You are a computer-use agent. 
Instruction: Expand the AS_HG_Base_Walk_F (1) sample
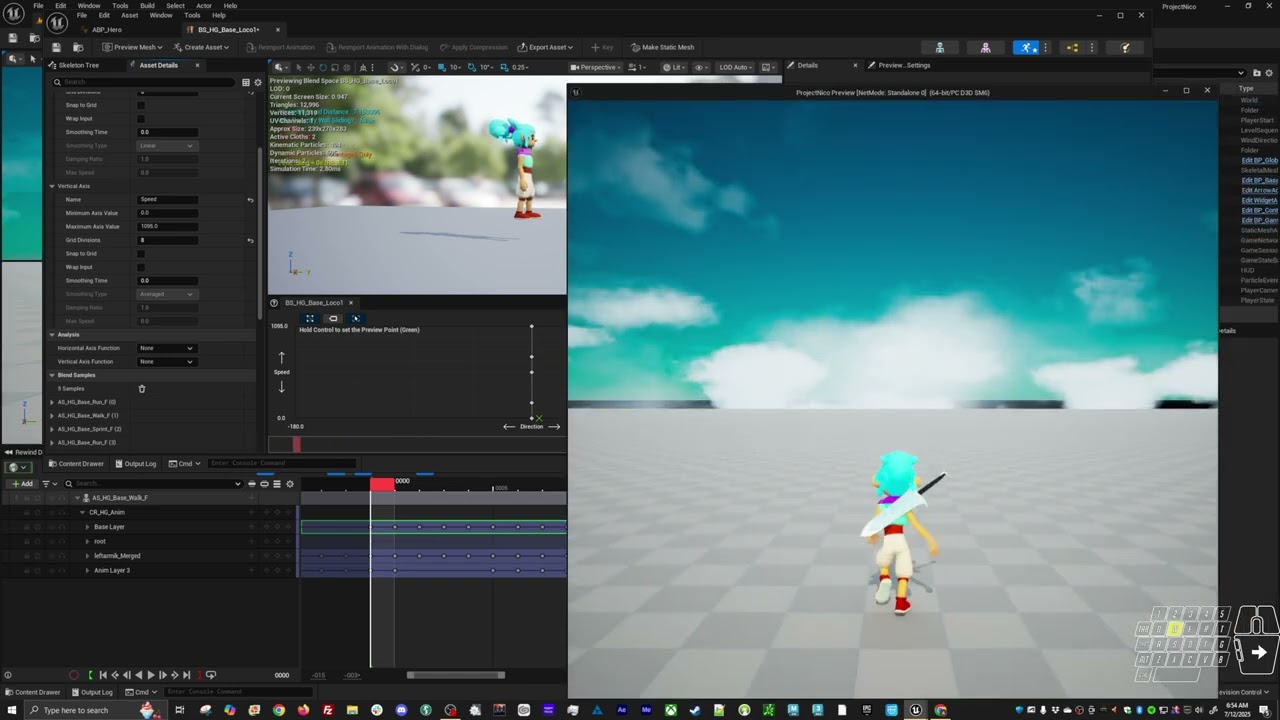pos(52,415)
